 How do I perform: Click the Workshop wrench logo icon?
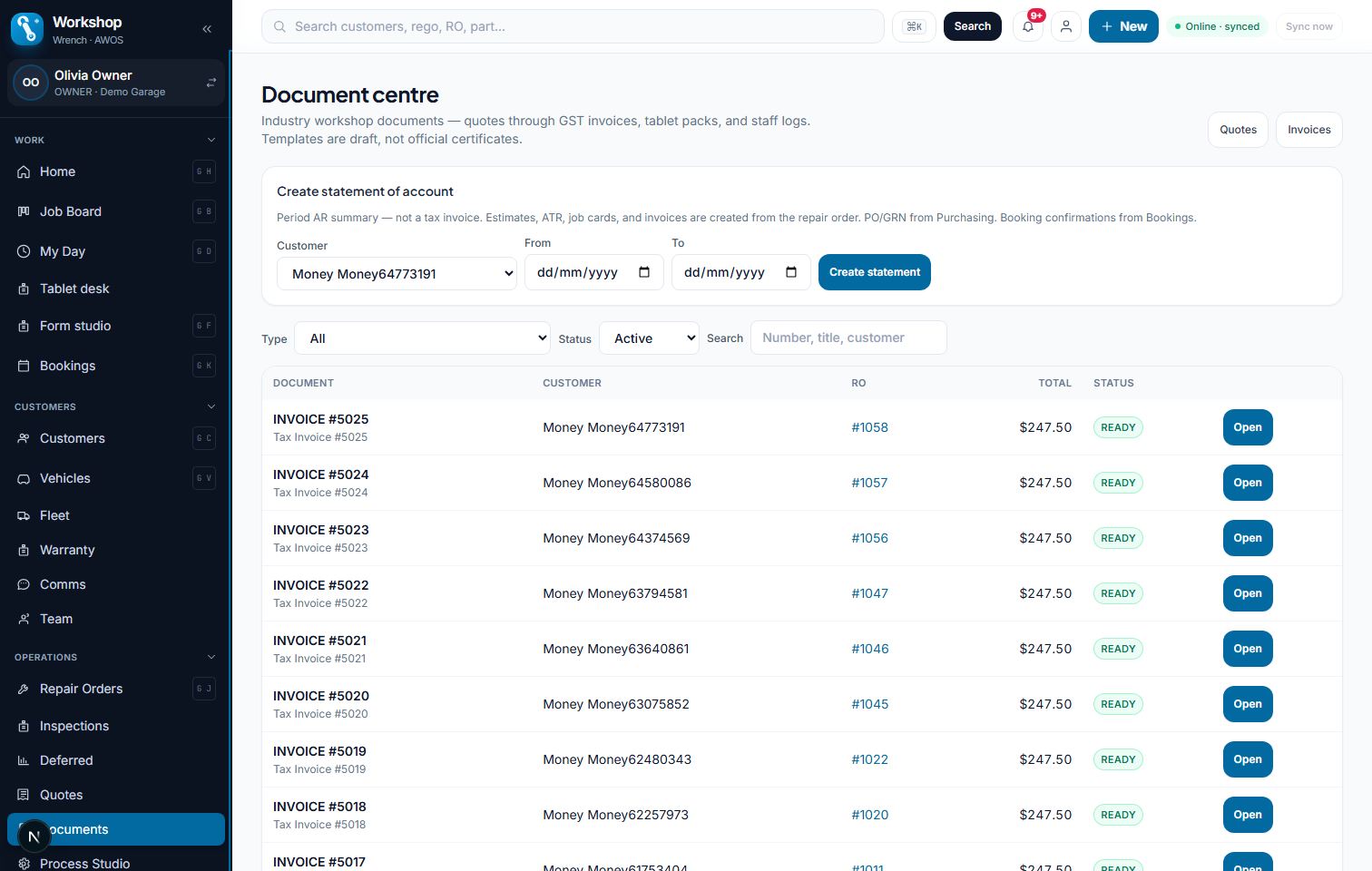[27, 29]
